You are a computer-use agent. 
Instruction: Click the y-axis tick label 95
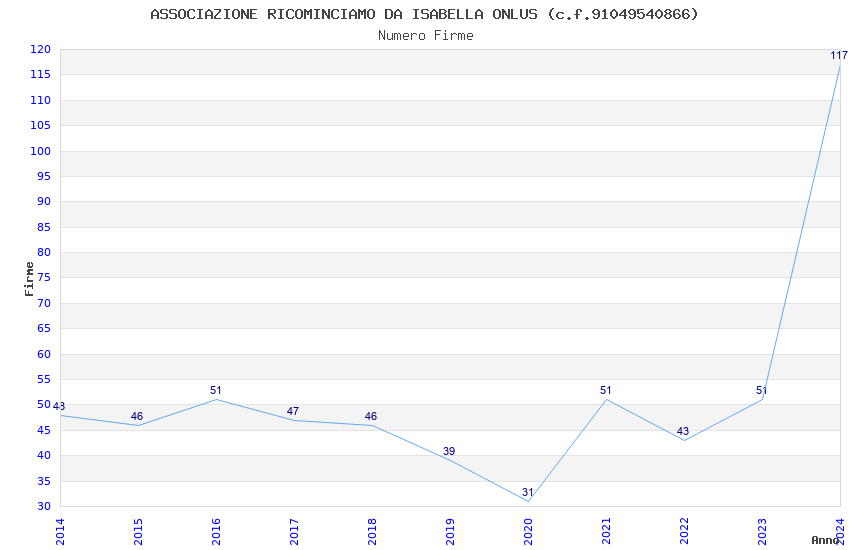click(44, 176)
